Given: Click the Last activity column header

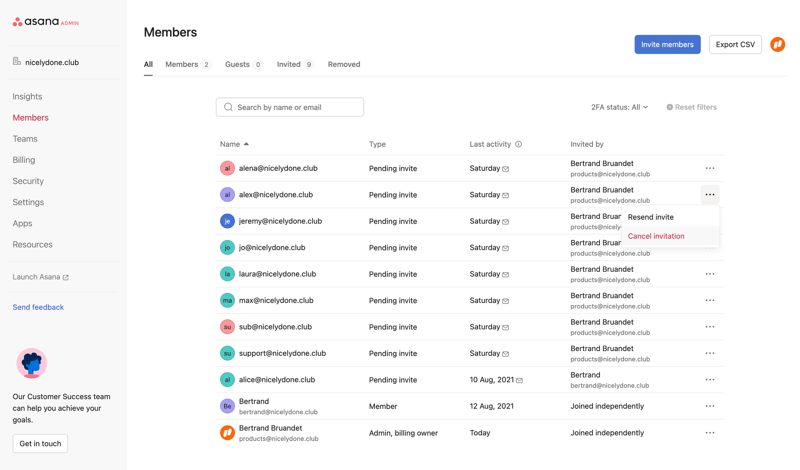Looking at the screenshot, I should point(490,144).
